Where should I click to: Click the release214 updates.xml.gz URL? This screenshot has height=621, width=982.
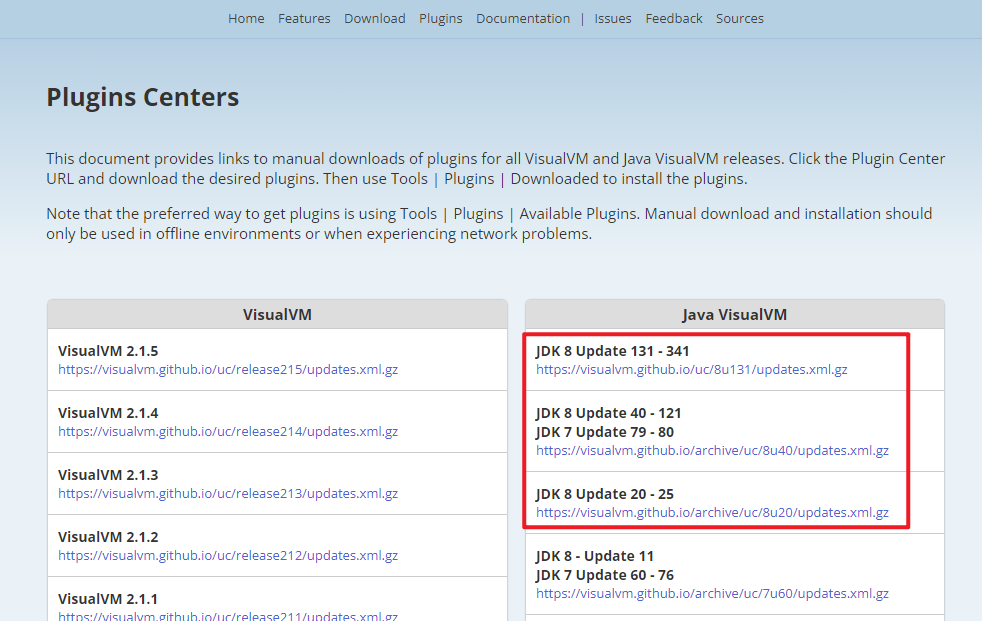pyautogui.click(x=228, y=431)
